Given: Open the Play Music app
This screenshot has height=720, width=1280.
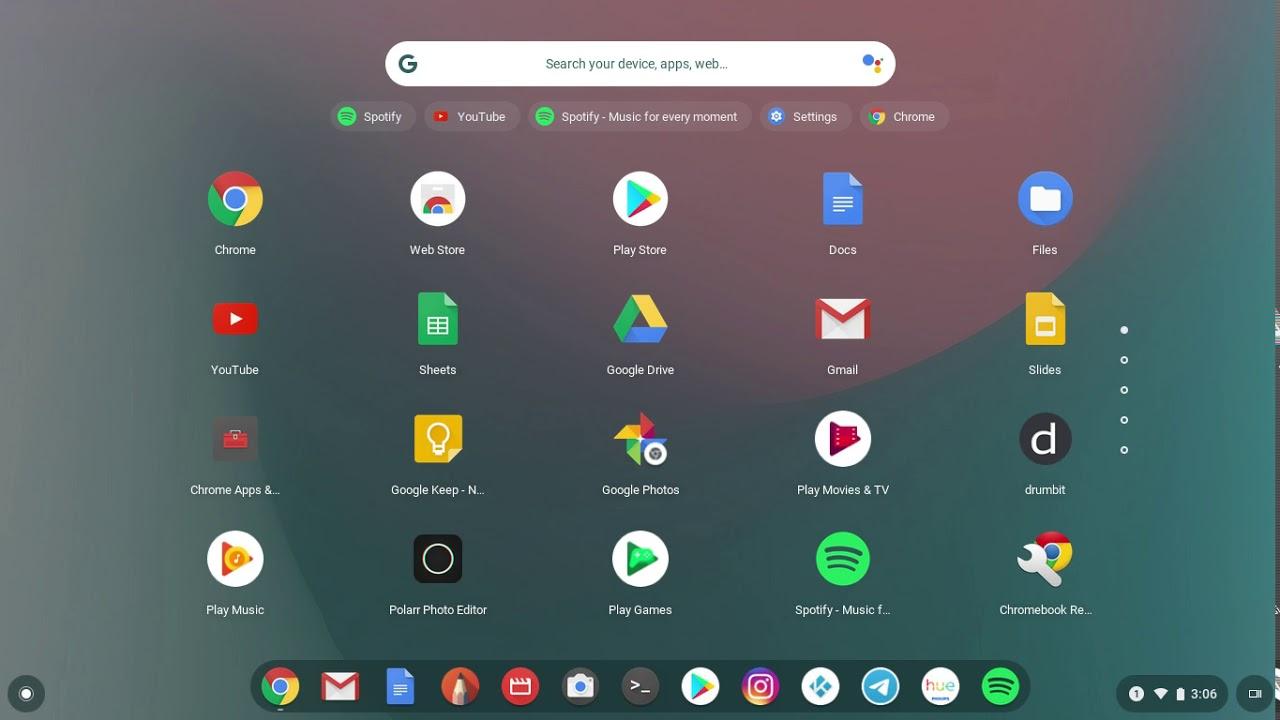Looking at the screenshot, I should 235,559.
